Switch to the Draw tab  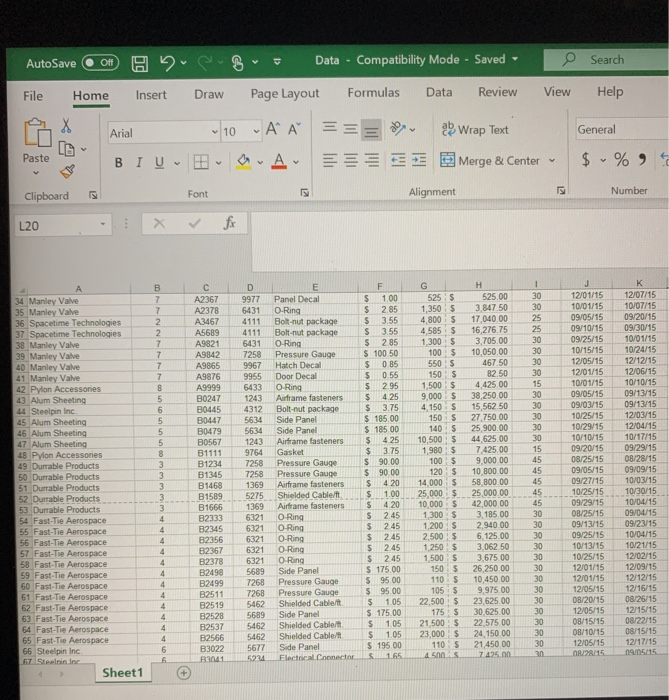[208, 94]
